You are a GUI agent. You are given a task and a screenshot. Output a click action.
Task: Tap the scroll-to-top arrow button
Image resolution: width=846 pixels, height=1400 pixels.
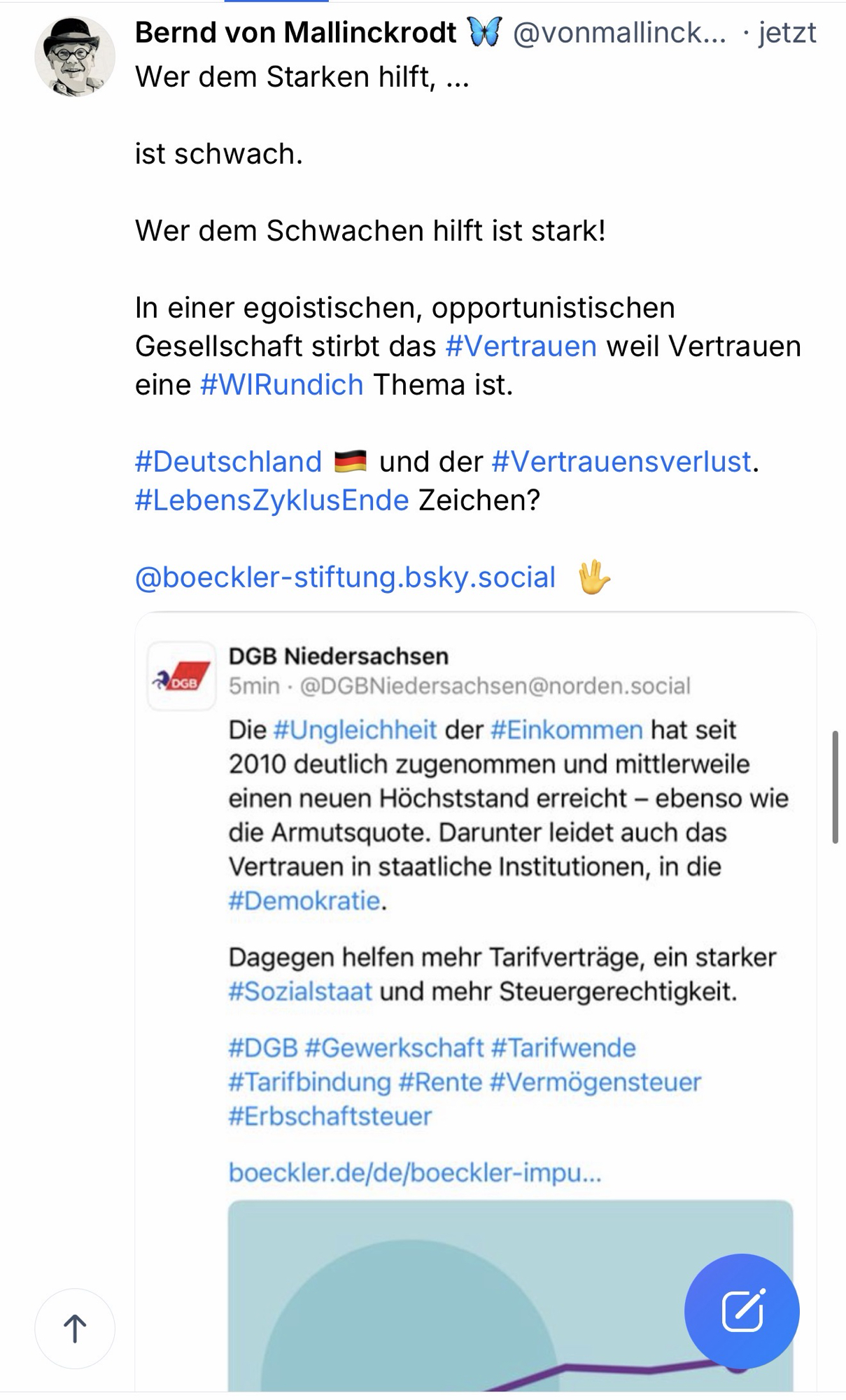click(x=75, y=1328)
